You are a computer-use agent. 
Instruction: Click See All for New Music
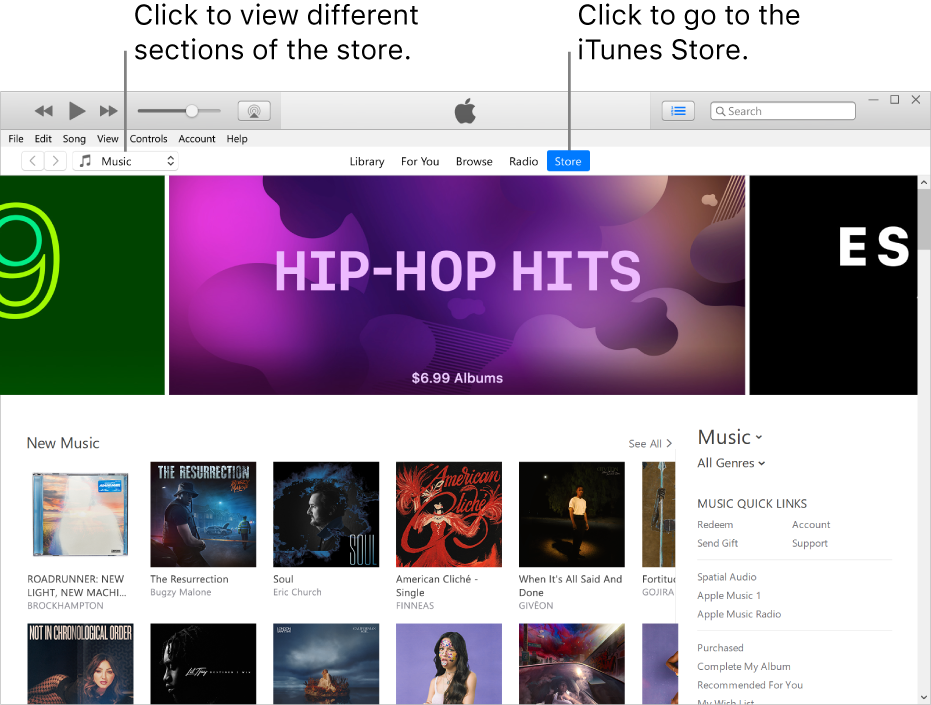pos(650,444)
